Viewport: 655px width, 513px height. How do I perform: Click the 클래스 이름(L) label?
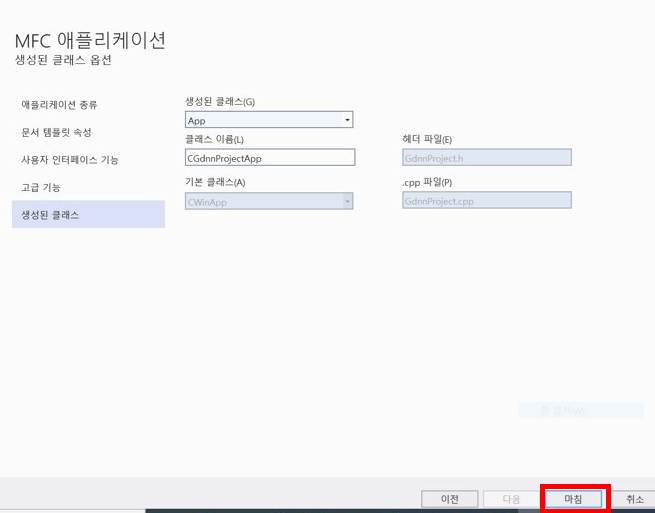pos(214,139)
